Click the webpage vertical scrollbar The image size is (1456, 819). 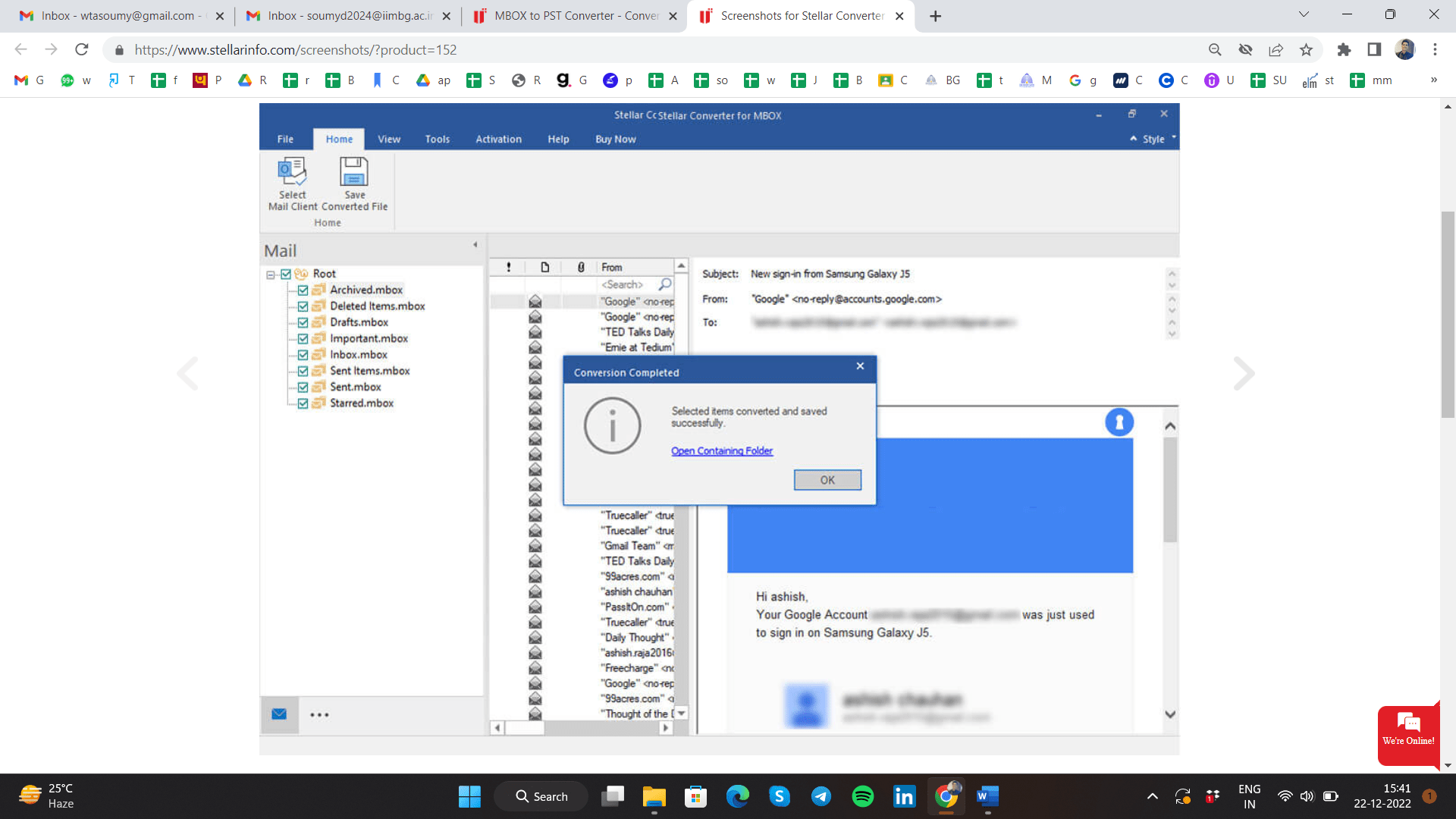pos(1448,315)
